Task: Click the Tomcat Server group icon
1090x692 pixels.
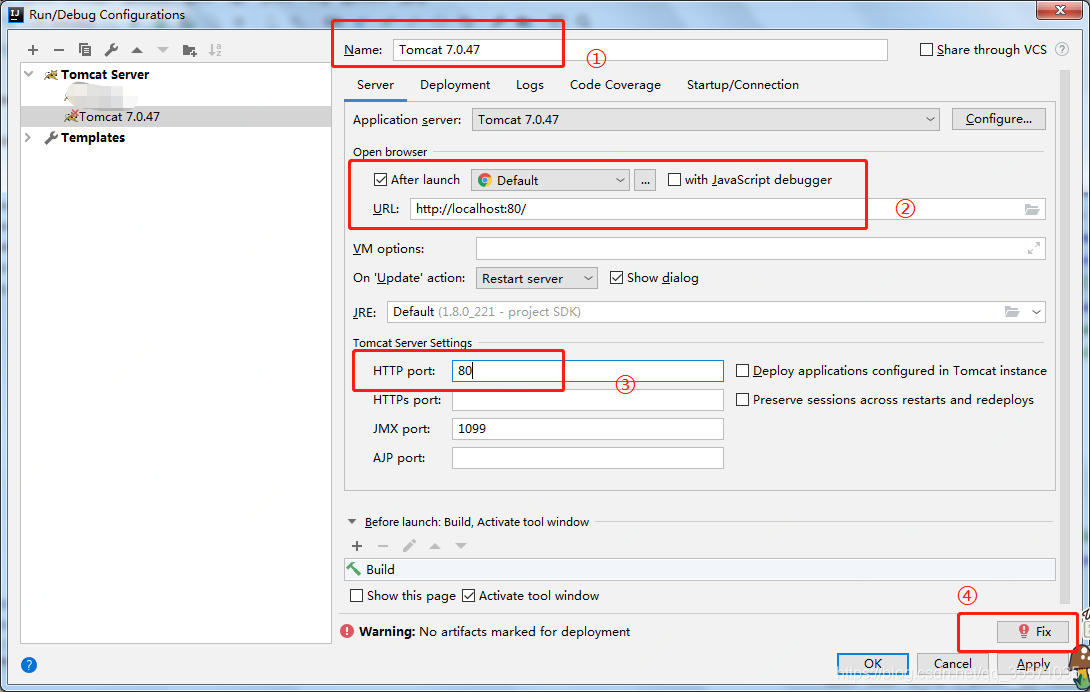Action: pos(51,74)
